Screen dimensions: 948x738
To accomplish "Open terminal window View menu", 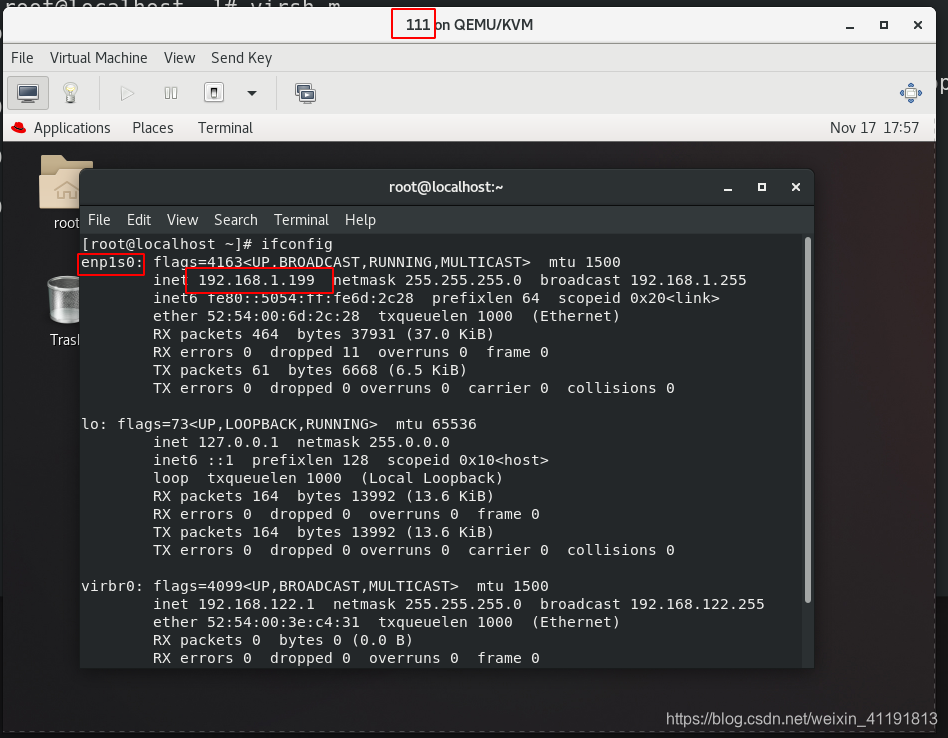I will tap(183, 220).
